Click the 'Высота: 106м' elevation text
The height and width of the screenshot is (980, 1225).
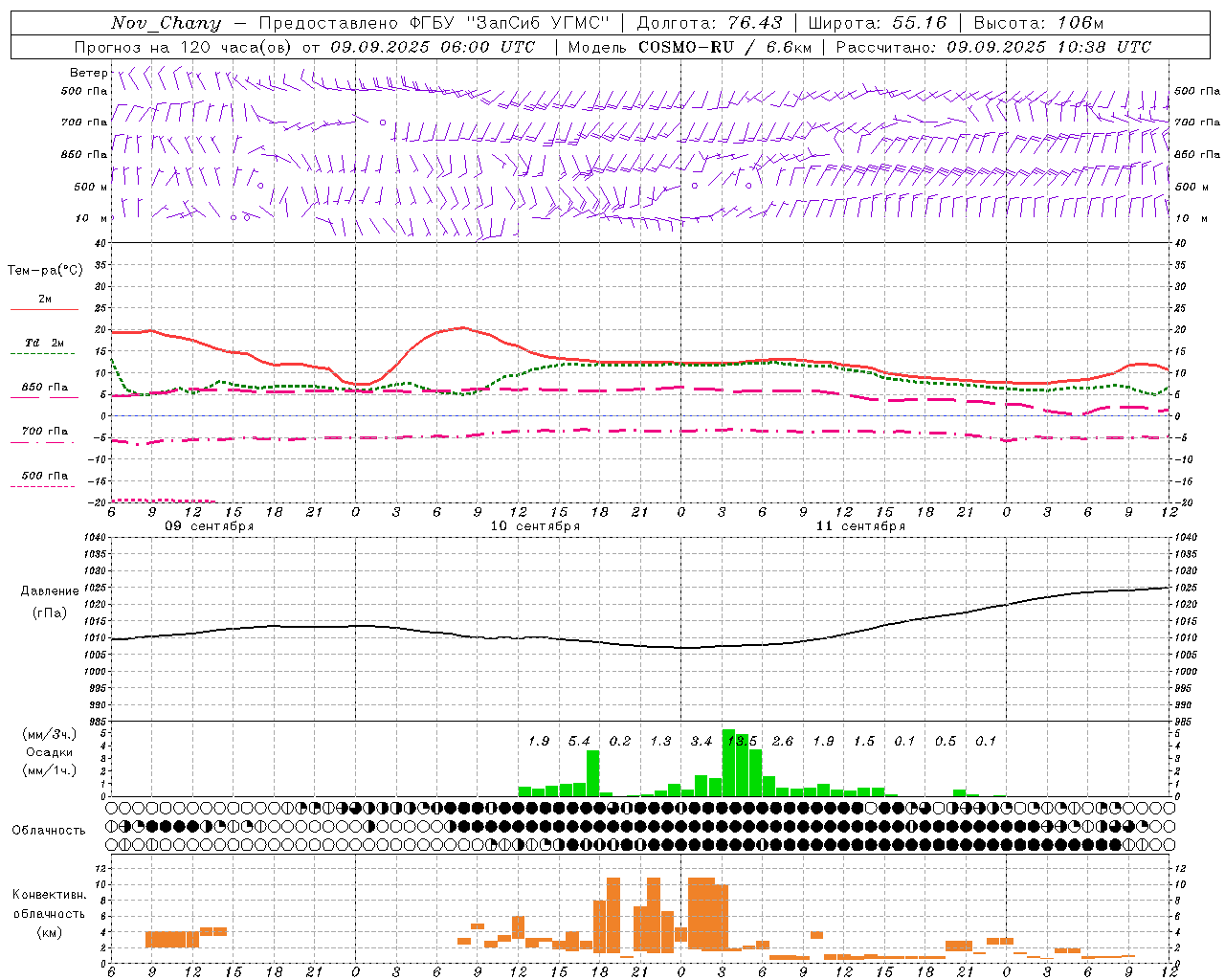[x=1038, y=23]
